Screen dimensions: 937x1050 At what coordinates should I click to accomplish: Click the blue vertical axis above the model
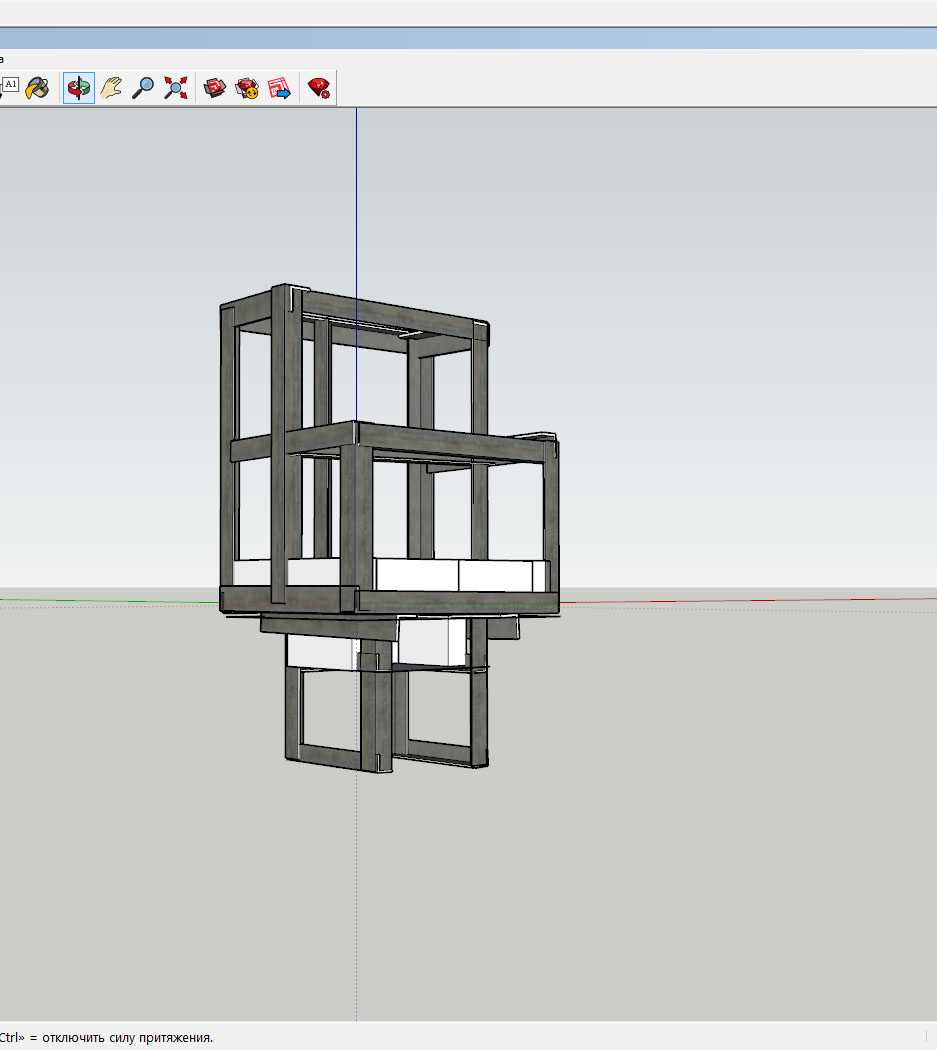click(357, 200)
